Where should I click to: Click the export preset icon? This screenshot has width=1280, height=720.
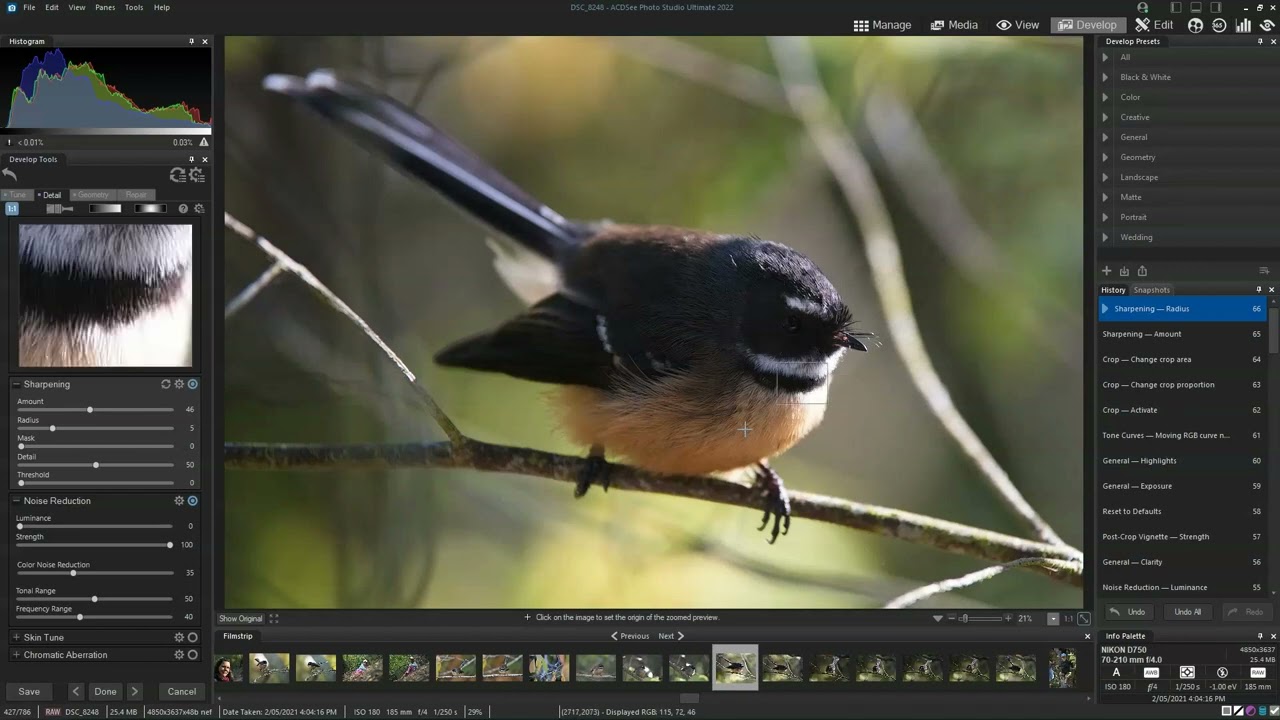click(x=1142, y=271)
